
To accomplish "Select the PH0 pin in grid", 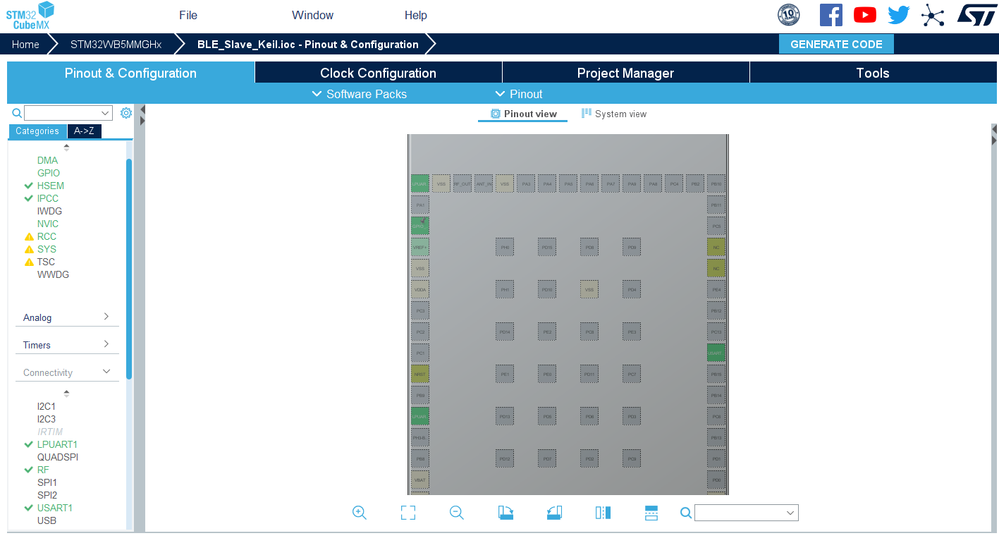I will click(x=505, y=247).
